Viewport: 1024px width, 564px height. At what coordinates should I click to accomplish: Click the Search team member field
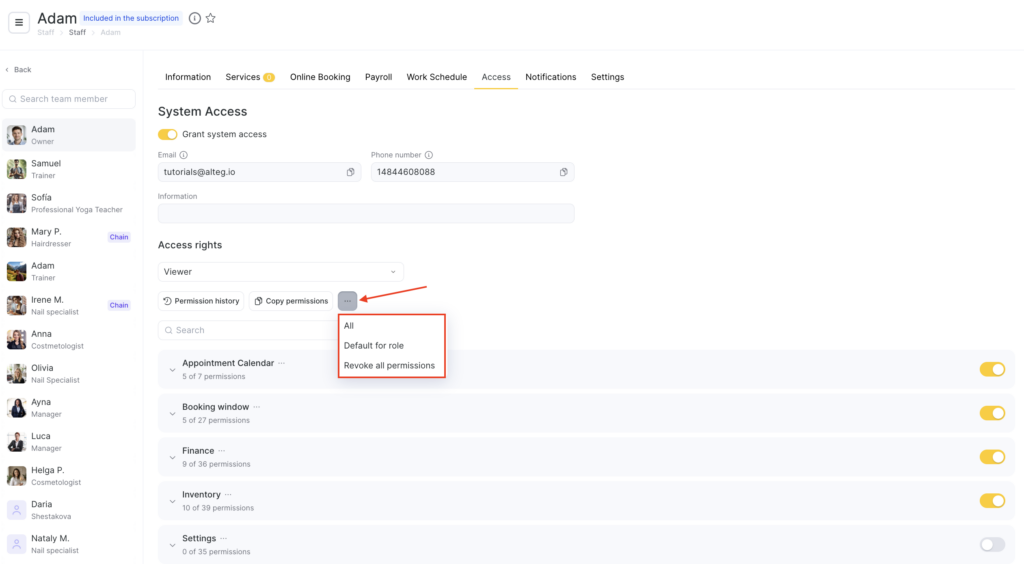pos(70,99)
